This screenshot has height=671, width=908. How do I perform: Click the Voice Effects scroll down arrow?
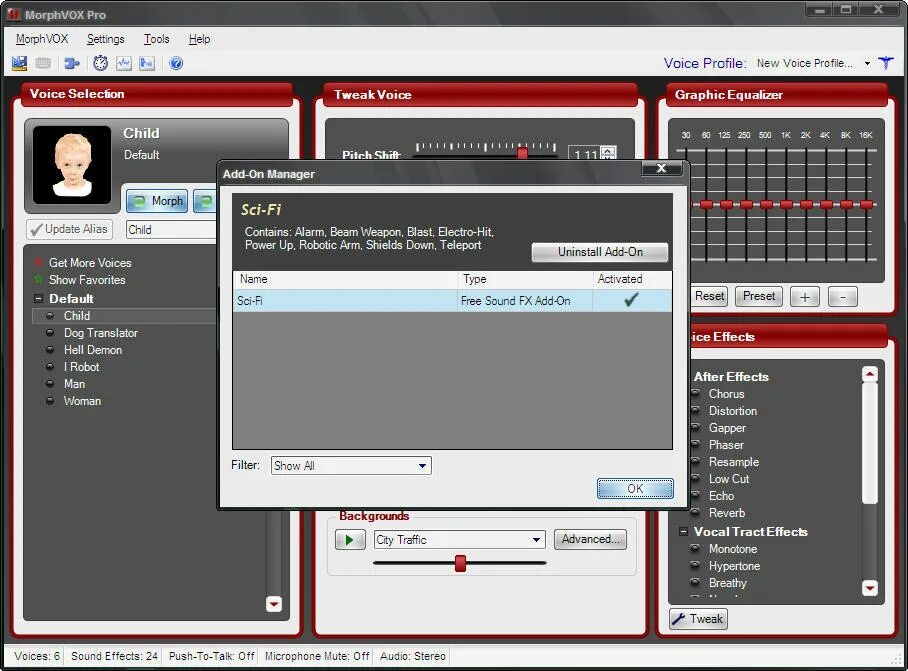870,588
